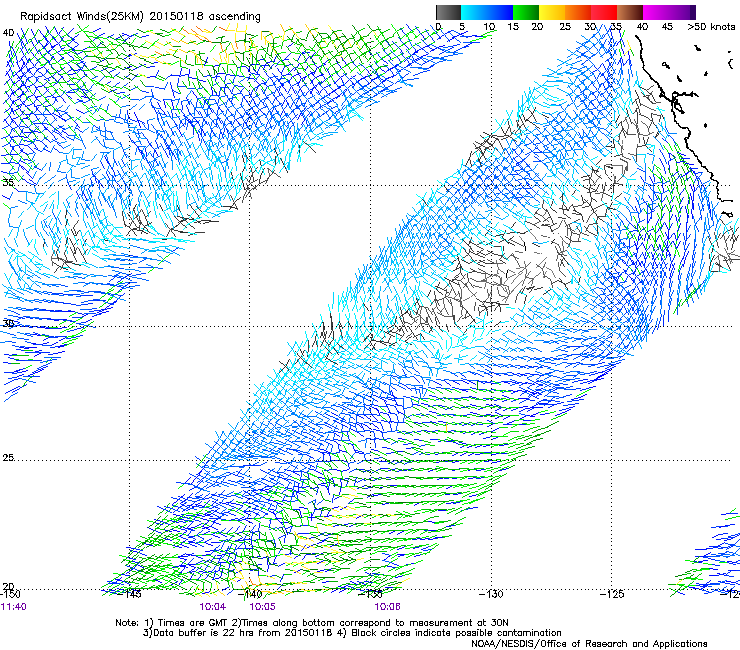The image size is (740, 650).
Task: Click the legend's '15' knots label
Action: (x=513, y=27)
